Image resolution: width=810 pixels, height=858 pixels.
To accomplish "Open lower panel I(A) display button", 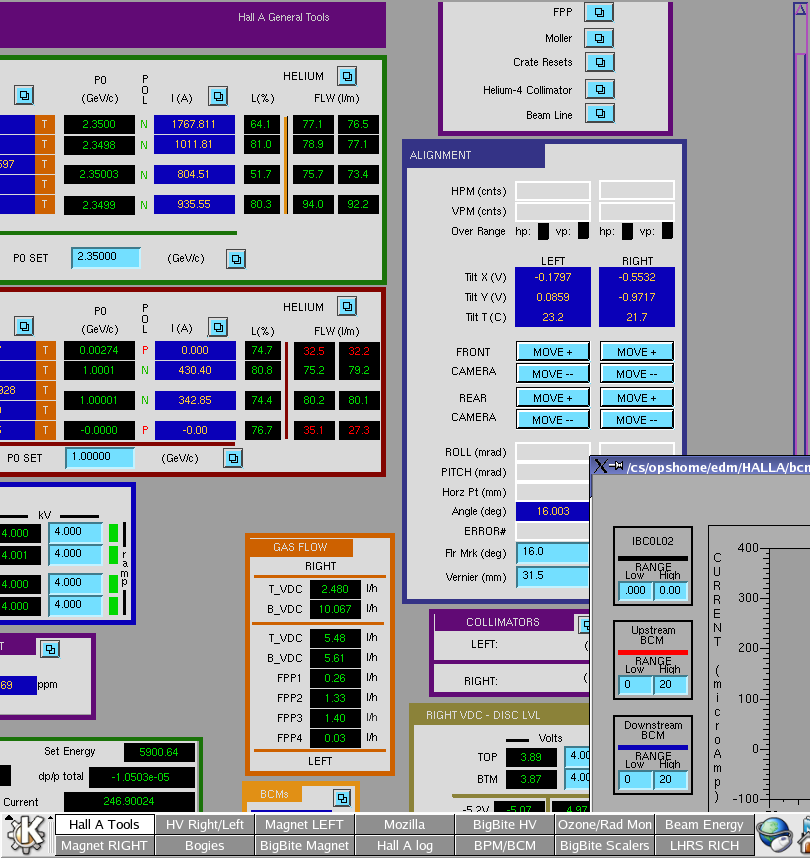I will coord(218,327).
